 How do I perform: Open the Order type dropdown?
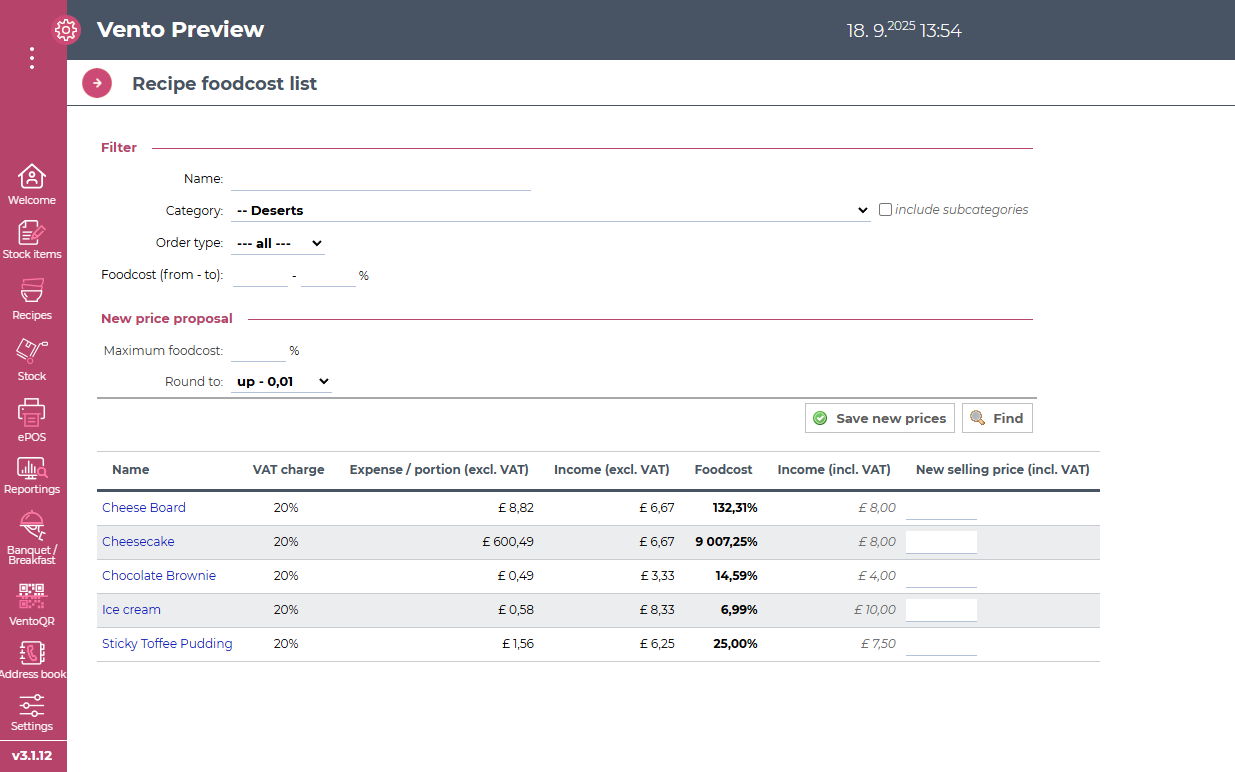(x=278, y=243)
